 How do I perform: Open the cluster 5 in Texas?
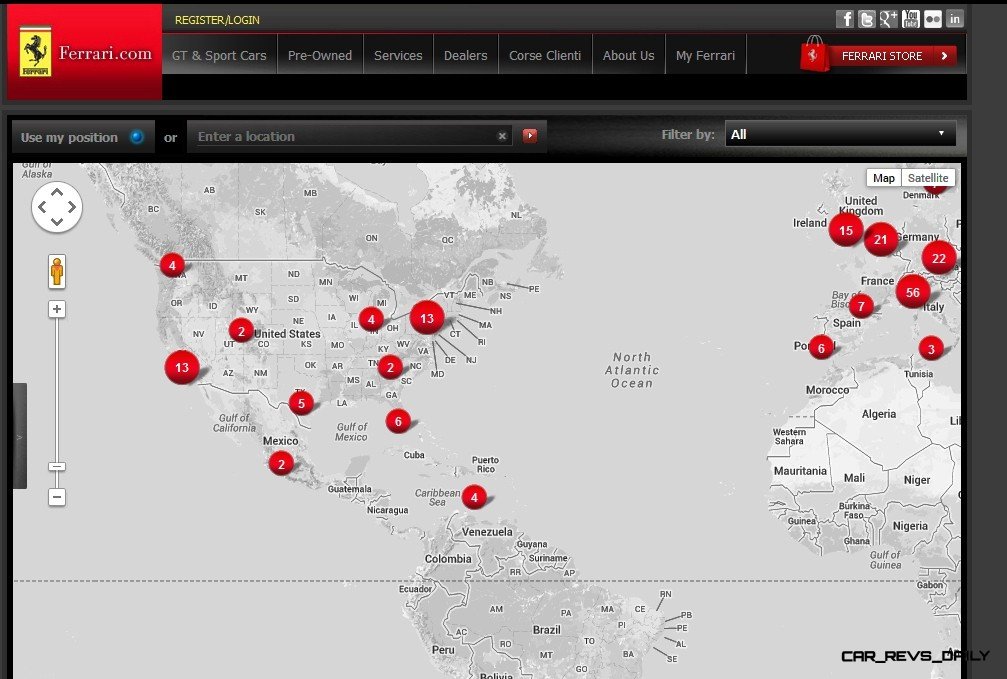coord(301,403)
